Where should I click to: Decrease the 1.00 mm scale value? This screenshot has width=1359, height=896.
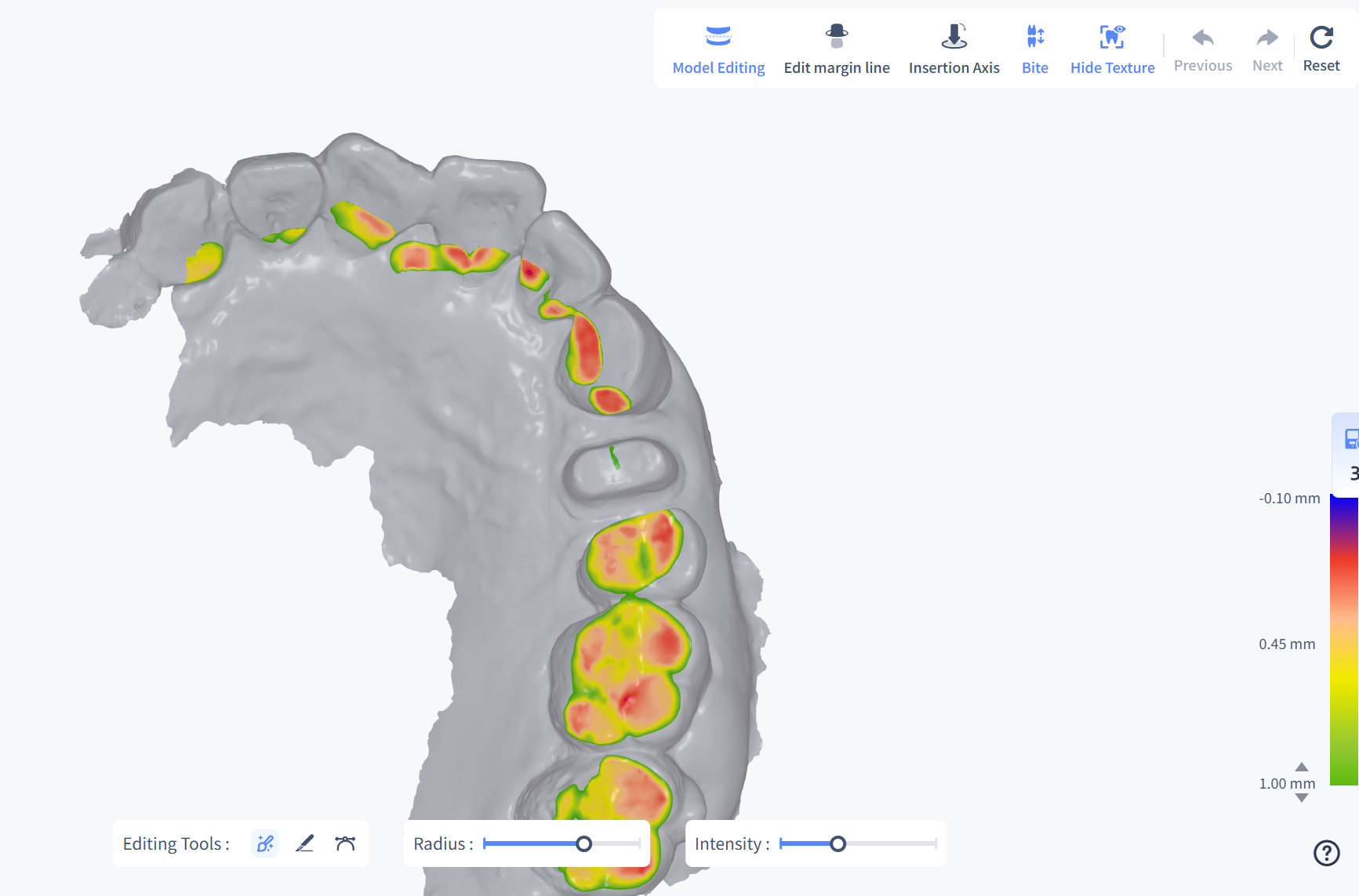coord(1302,798)
